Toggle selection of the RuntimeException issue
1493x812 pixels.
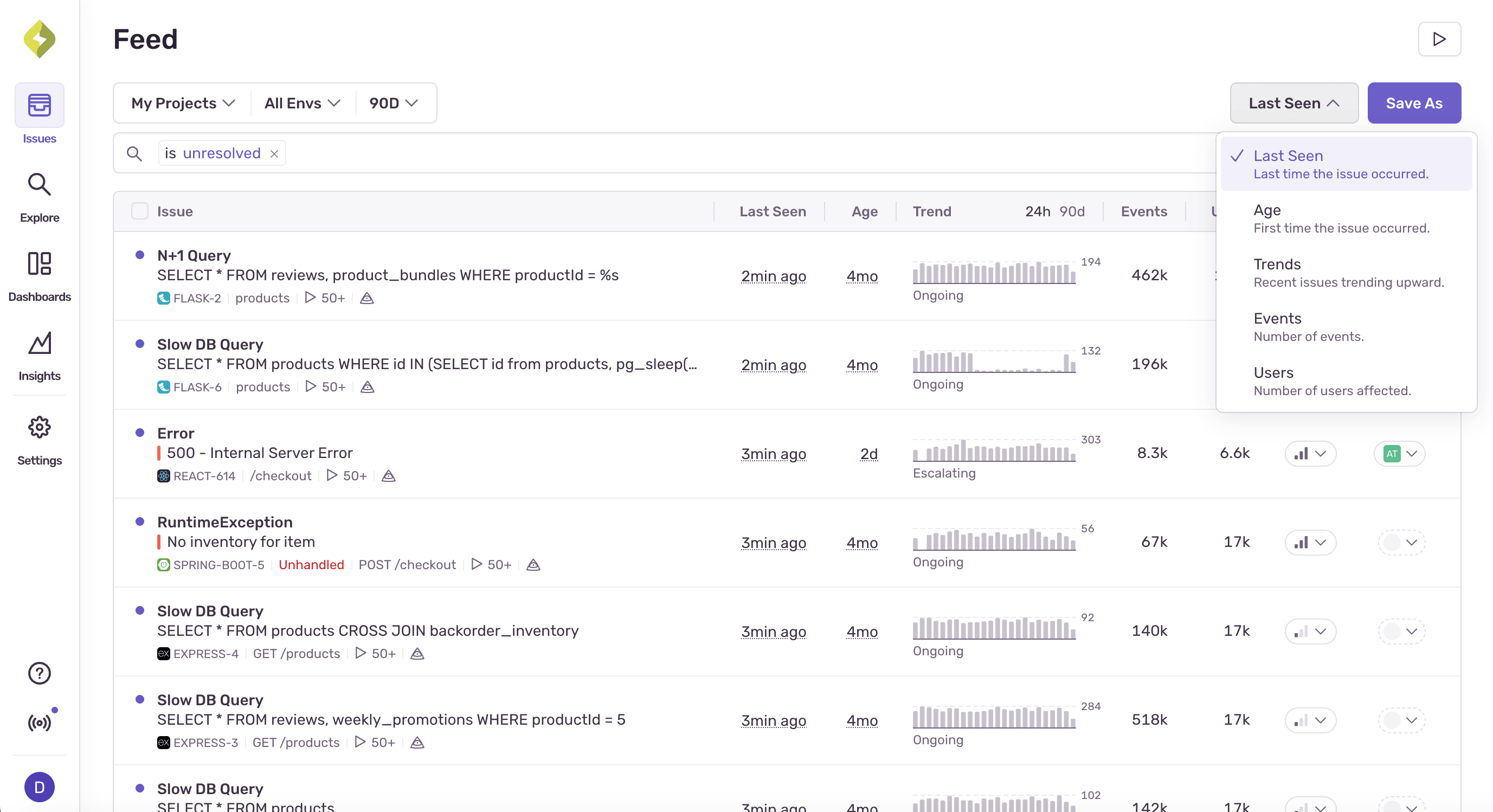pyautogui.click(x=139, y=522)
